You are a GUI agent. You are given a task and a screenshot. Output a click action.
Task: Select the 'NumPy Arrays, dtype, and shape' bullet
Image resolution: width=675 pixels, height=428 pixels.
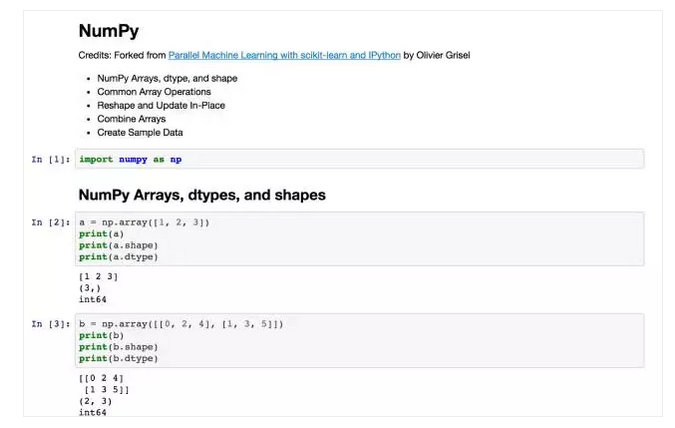[x=167, y=78]
